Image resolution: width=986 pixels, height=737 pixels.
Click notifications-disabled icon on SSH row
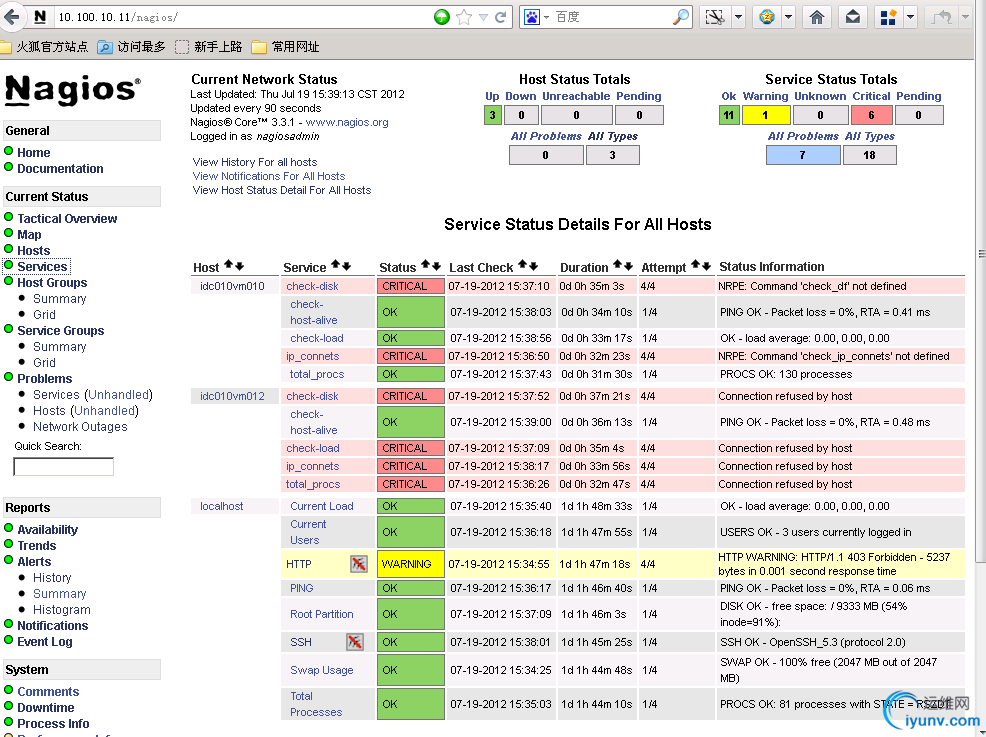point(355,641)
